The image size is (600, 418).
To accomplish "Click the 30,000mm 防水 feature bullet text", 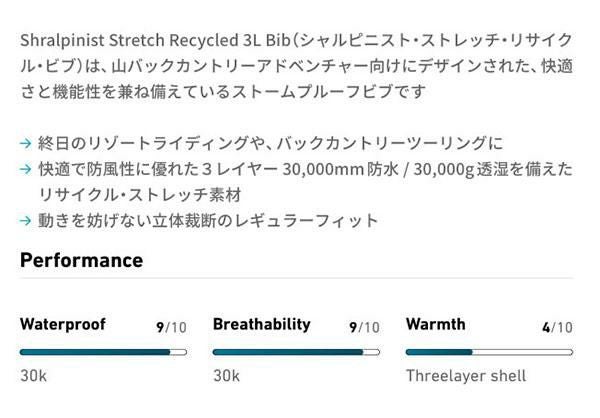I will pyautogui.click(x=300, y=168).
